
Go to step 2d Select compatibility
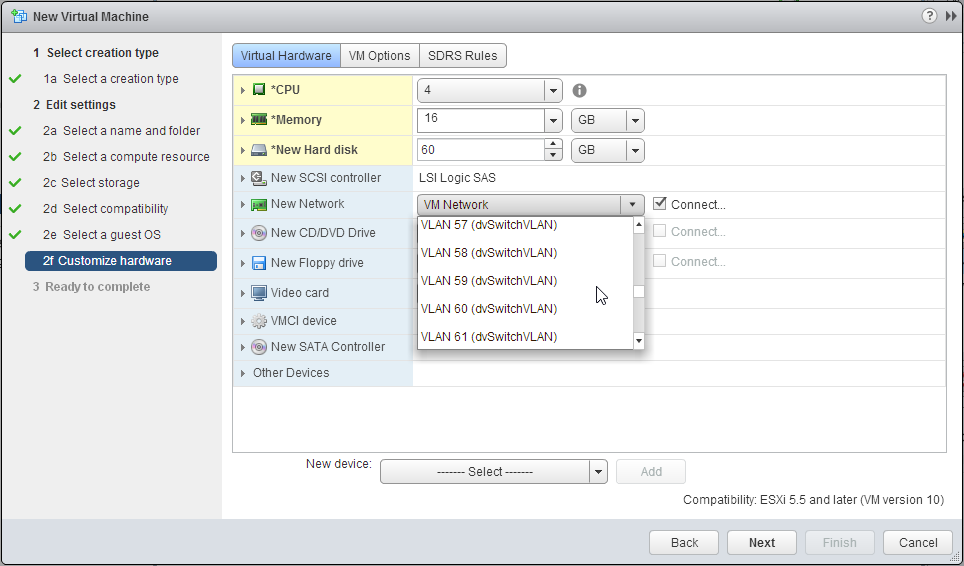(x=105, y=209)
